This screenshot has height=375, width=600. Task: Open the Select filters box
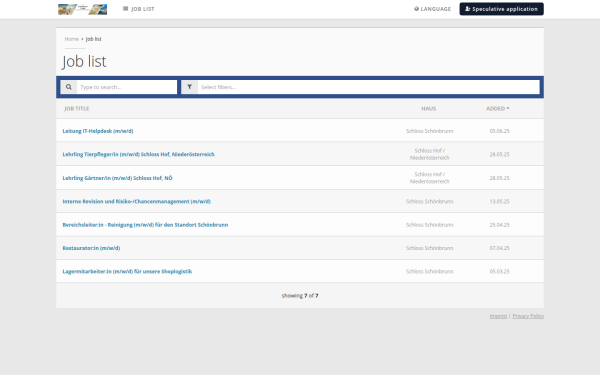click(x=368, y=87)
